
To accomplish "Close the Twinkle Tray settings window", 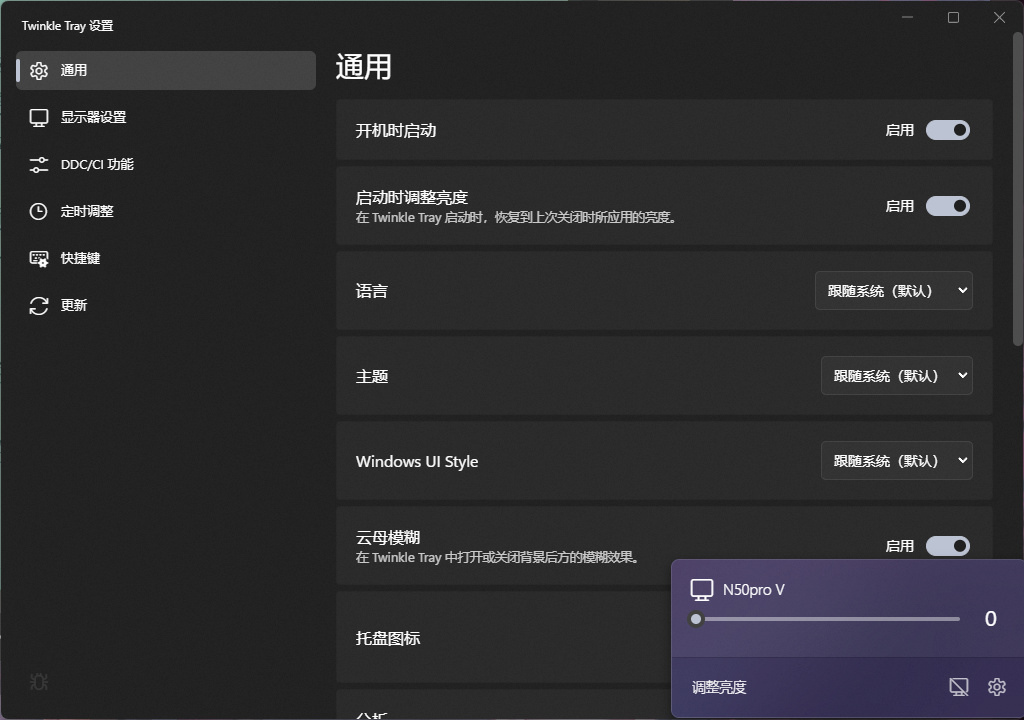I will click(999, 18).
